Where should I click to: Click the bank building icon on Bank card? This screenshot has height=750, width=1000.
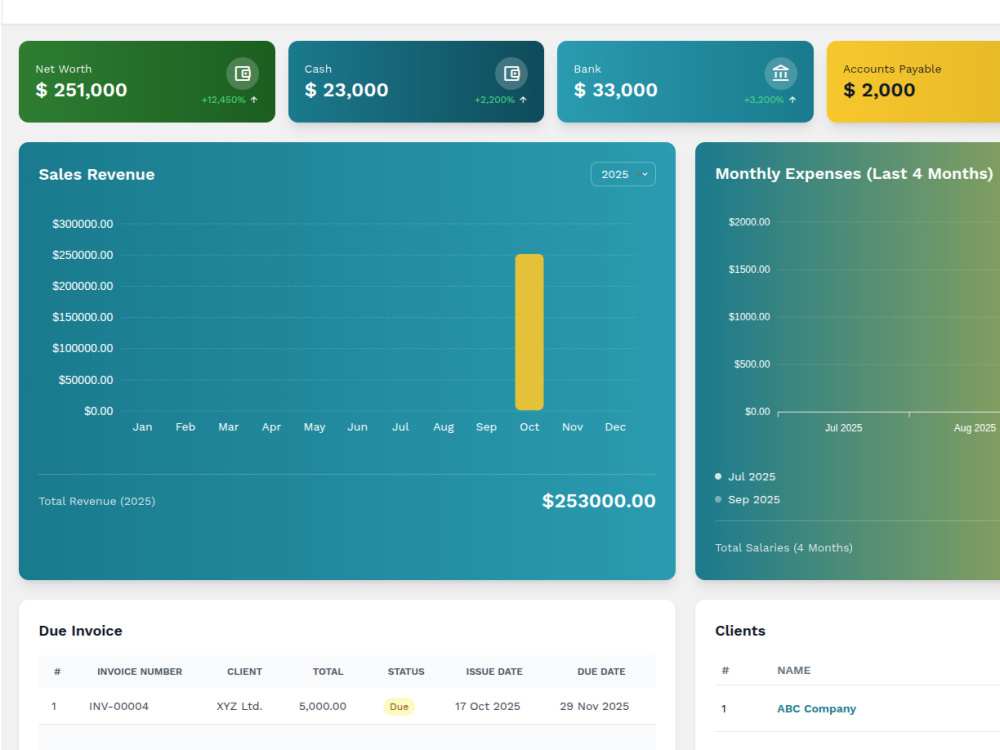781,73
